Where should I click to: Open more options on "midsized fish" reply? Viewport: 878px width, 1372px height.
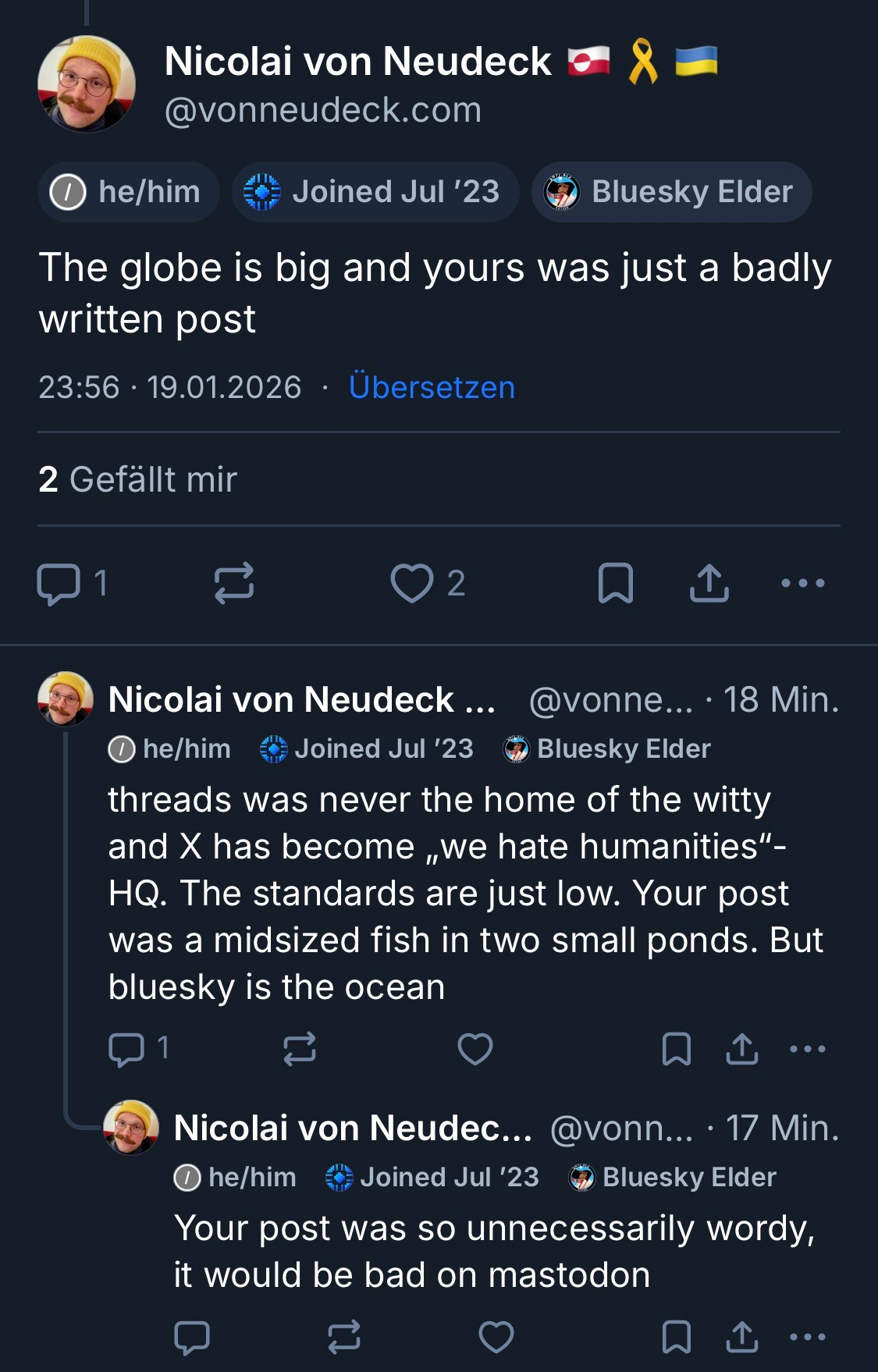coord(807,1049)
